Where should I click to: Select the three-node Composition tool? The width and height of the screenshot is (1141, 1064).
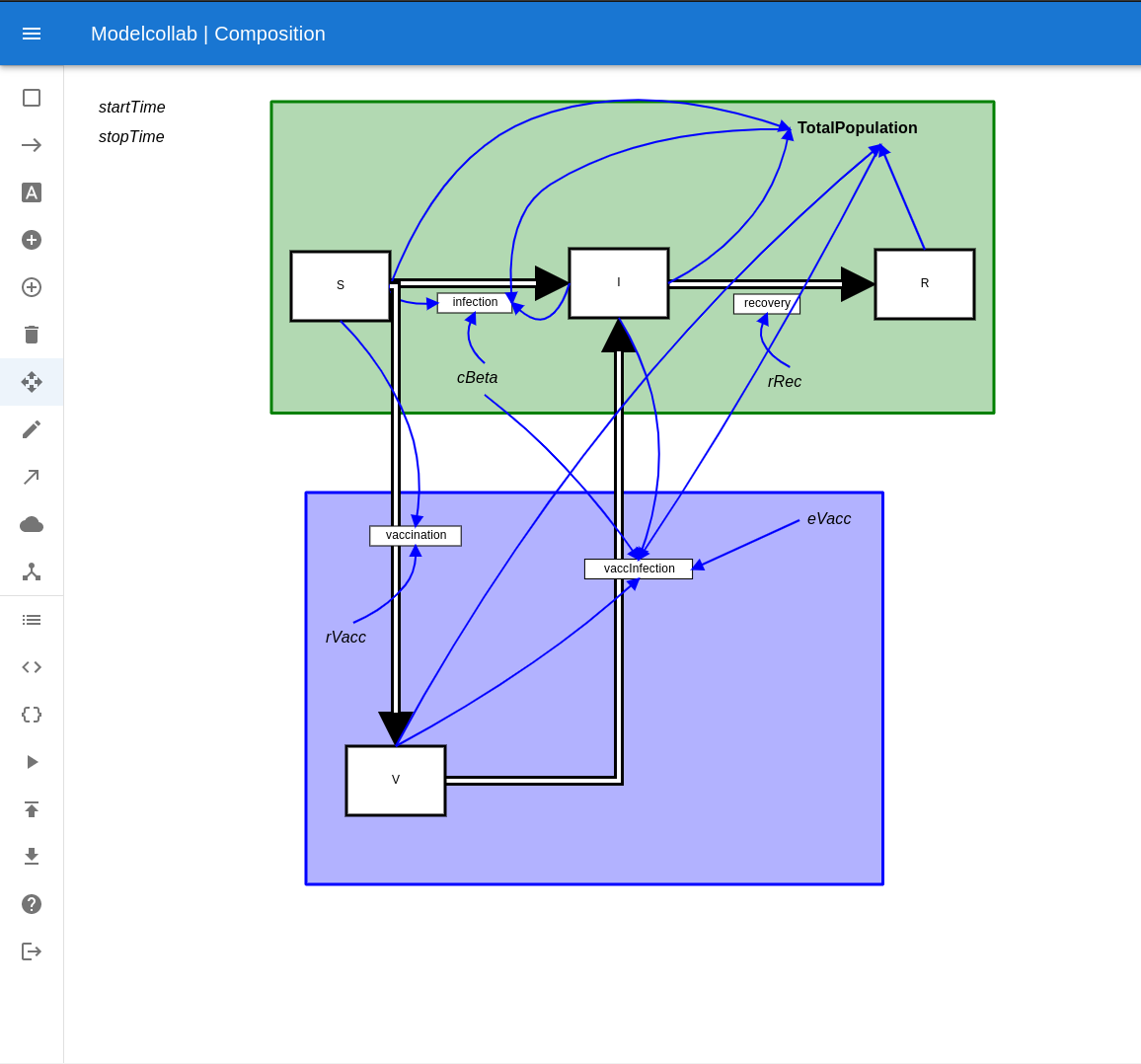coord(32,571)
